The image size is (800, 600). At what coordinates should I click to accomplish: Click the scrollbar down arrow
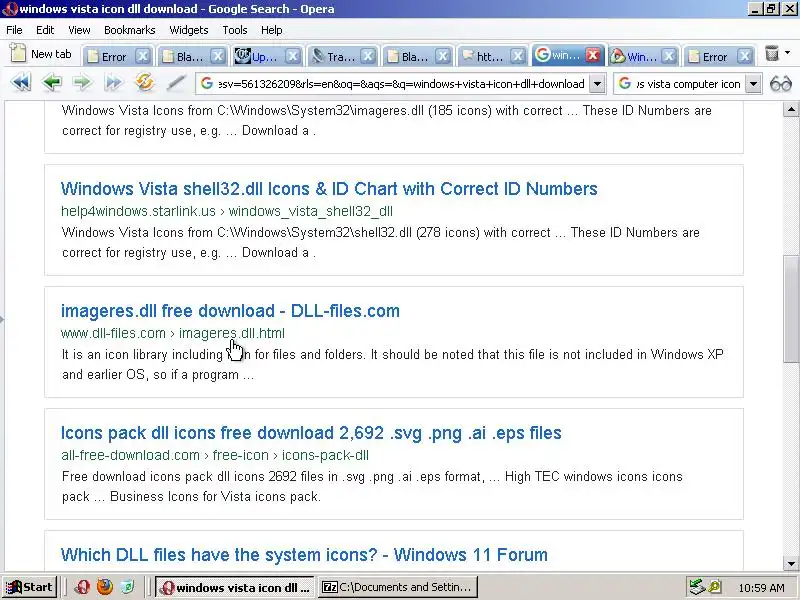click(x=791, y=564)
